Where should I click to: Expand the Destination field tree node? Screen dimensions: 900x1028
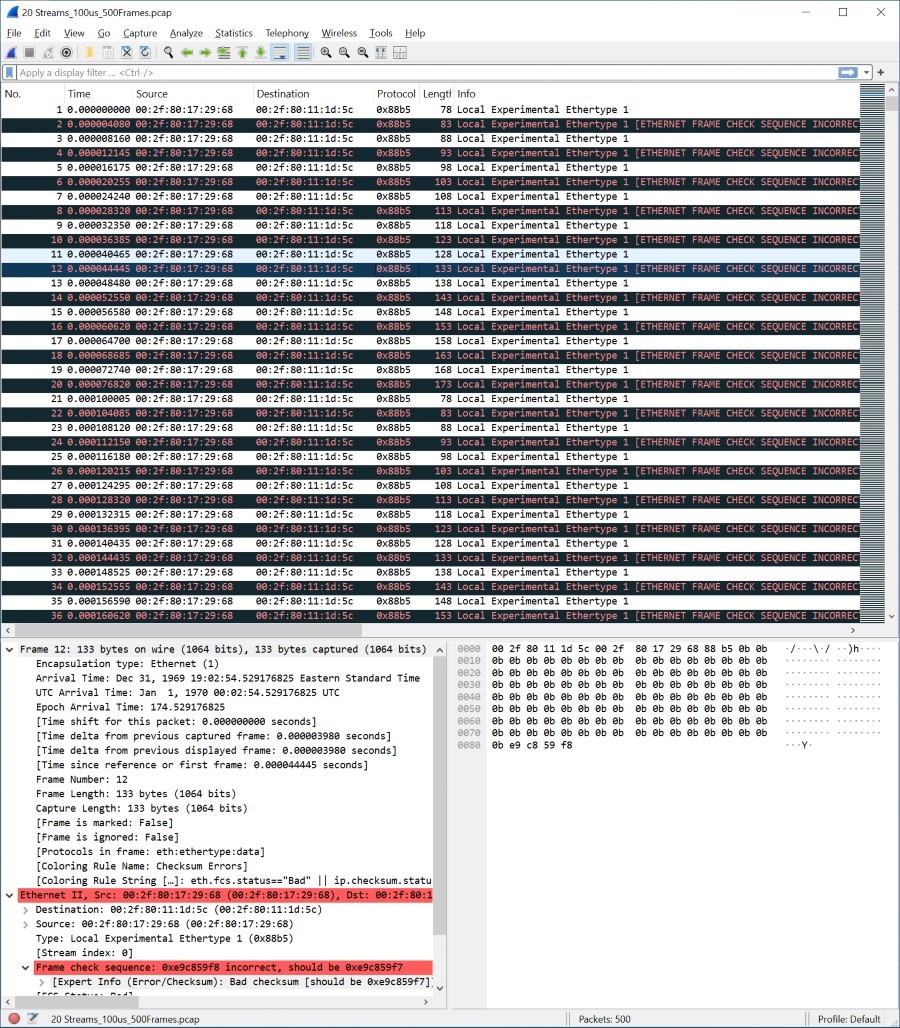coord(26,910)
